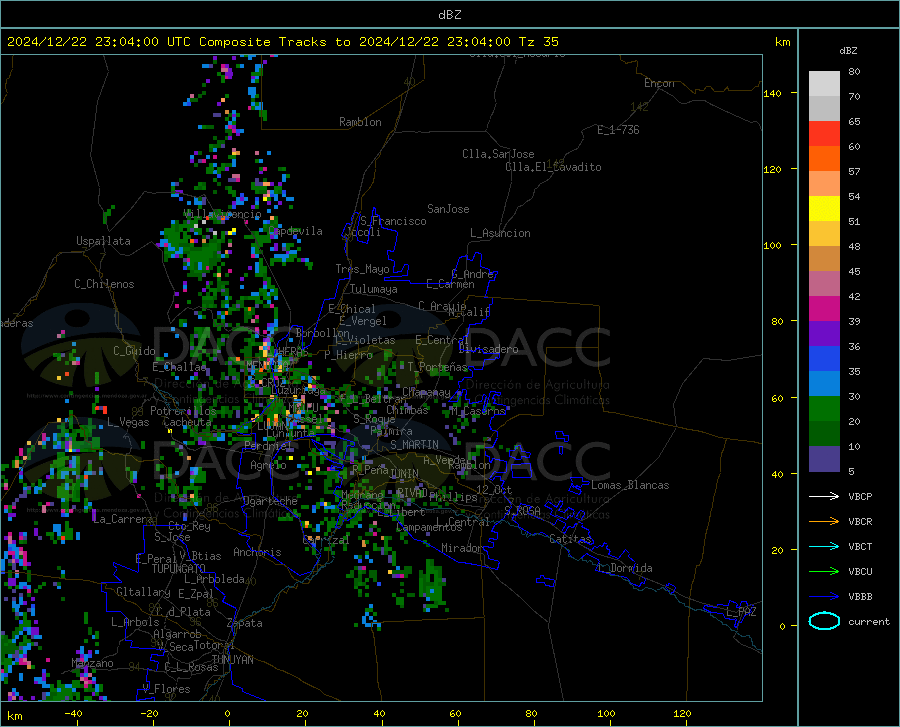This screenshot has width=900, height=727.
Task: Click the 'Anchoris' map label
Action: coord(257,552)
